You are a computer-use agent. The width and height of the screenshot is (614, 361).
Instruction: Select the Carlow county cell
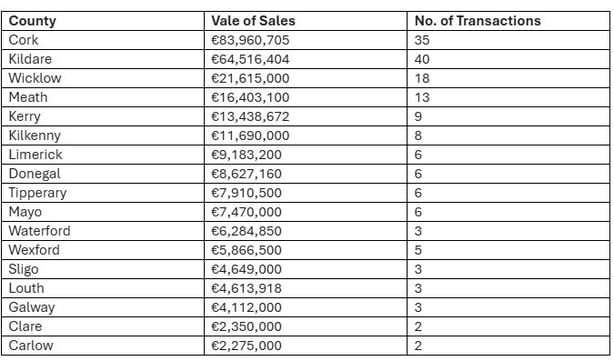(103, 345)
